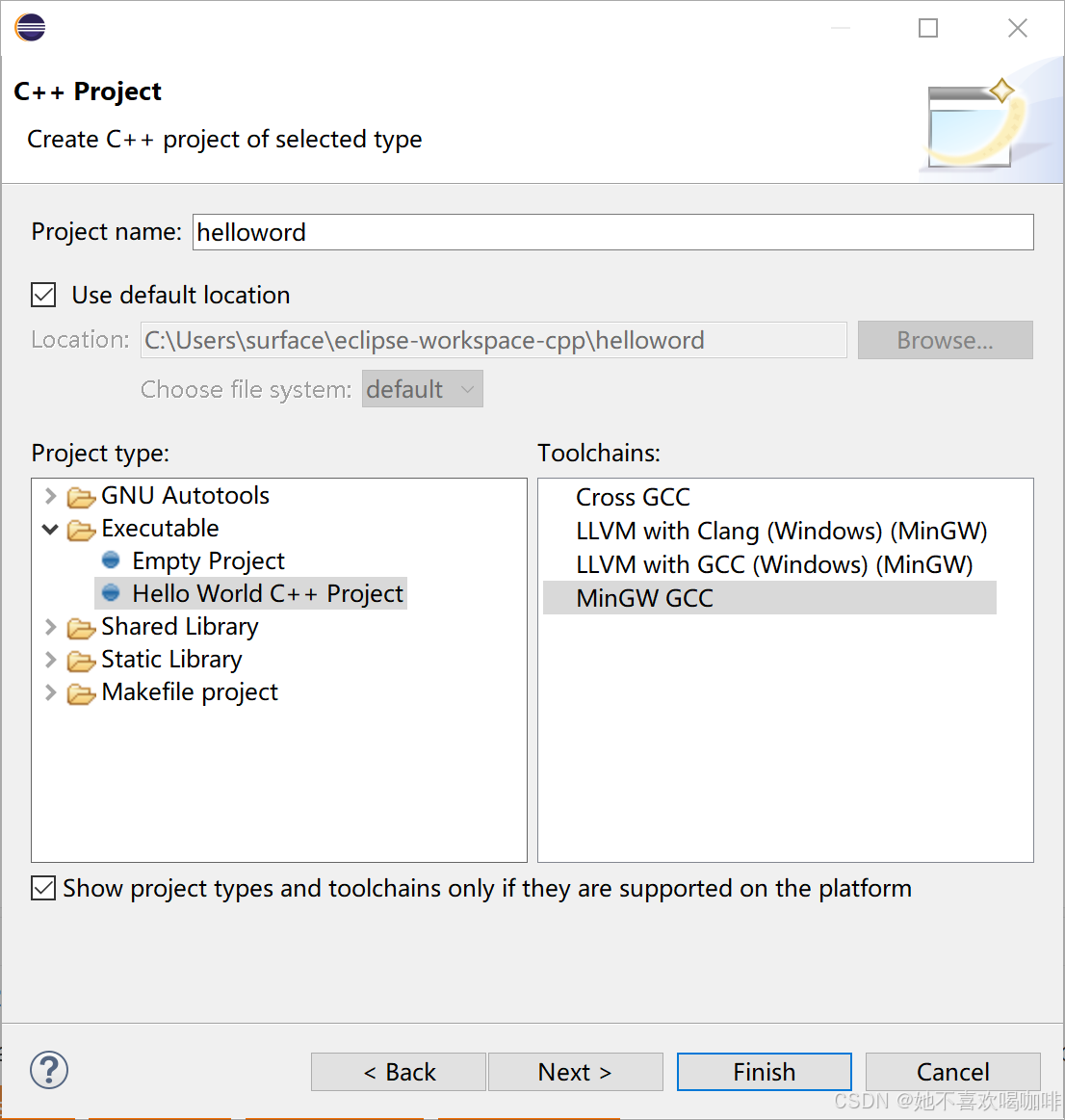Viewport: 1065px width, 1120px height.
Task: Expand the Static Library tree node
Action: click(50, 660)
